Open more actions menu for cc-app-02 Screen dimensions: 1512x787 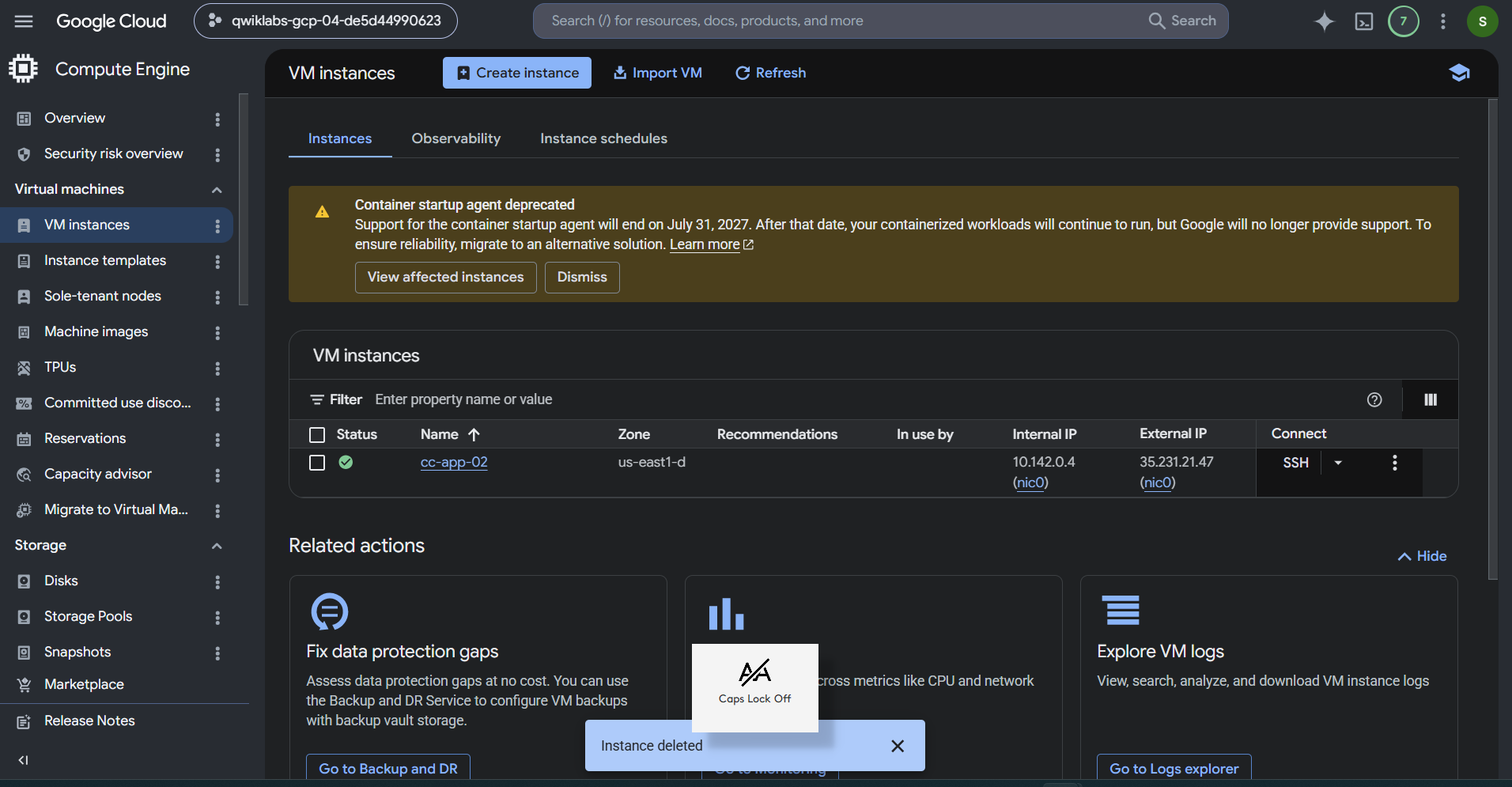1395,463
